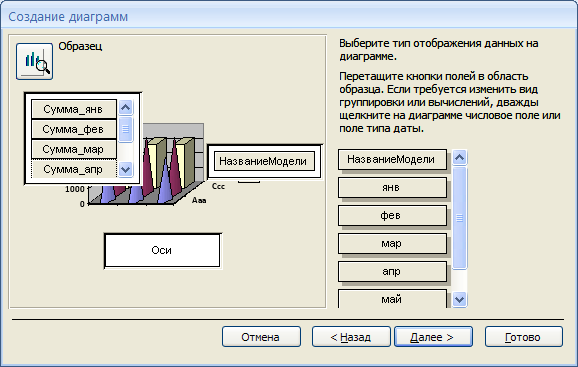578x367 pixels.
Task: Proceed with the Далее button
Action: click(434, 337)
